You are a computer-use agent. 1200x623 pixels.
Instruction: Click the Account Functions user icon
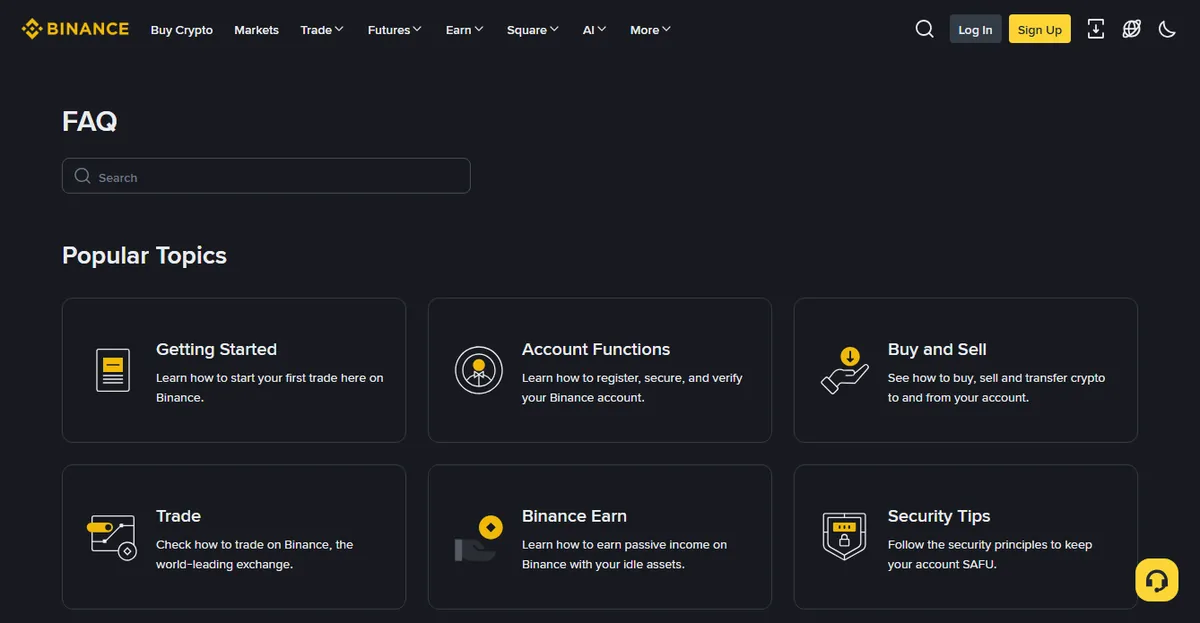pyautogui.click(x=479, y=370)
